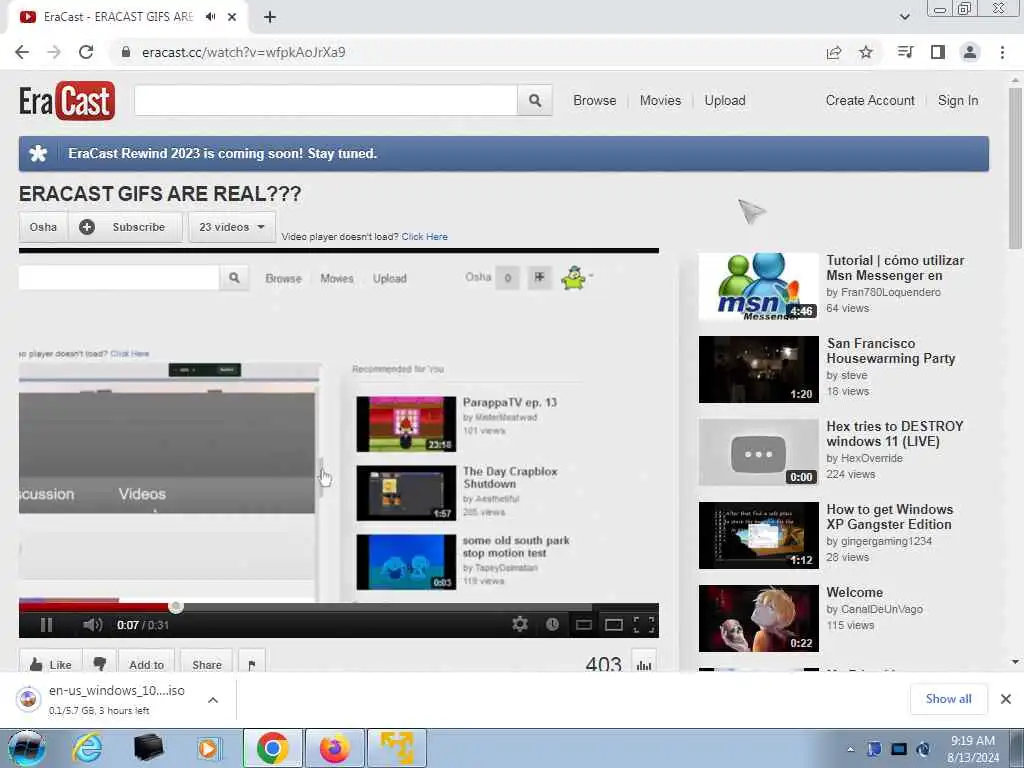Viewport: 1024px width, 768px height.
Task: Open the video statistics bar-chart icon
Action: [644, 664]
